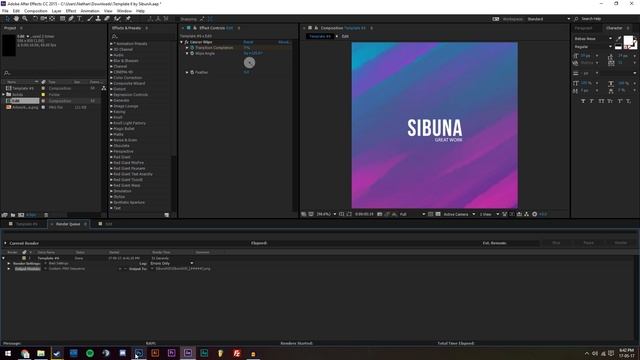Image resolution: width=640 pixels, height=360 pixels.
Task: Delete selected project item with trash icon
Action: [x=46, y=215]
